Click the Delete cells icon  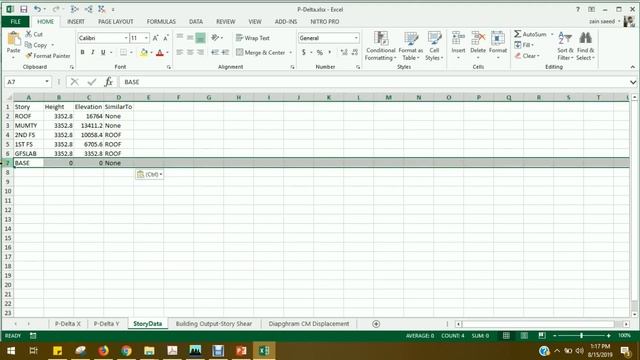click(x=478, y=39)
